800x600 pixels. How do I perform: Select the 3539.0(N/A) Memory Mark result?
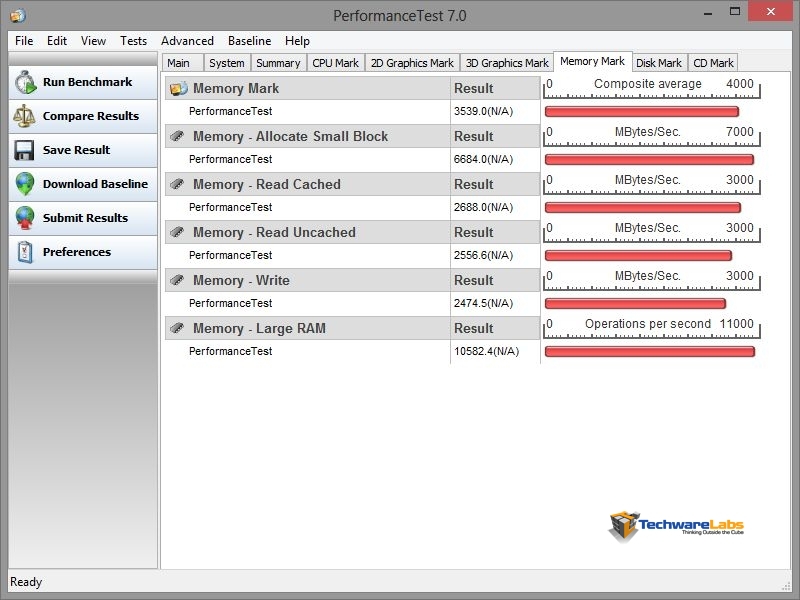point(484,111)
